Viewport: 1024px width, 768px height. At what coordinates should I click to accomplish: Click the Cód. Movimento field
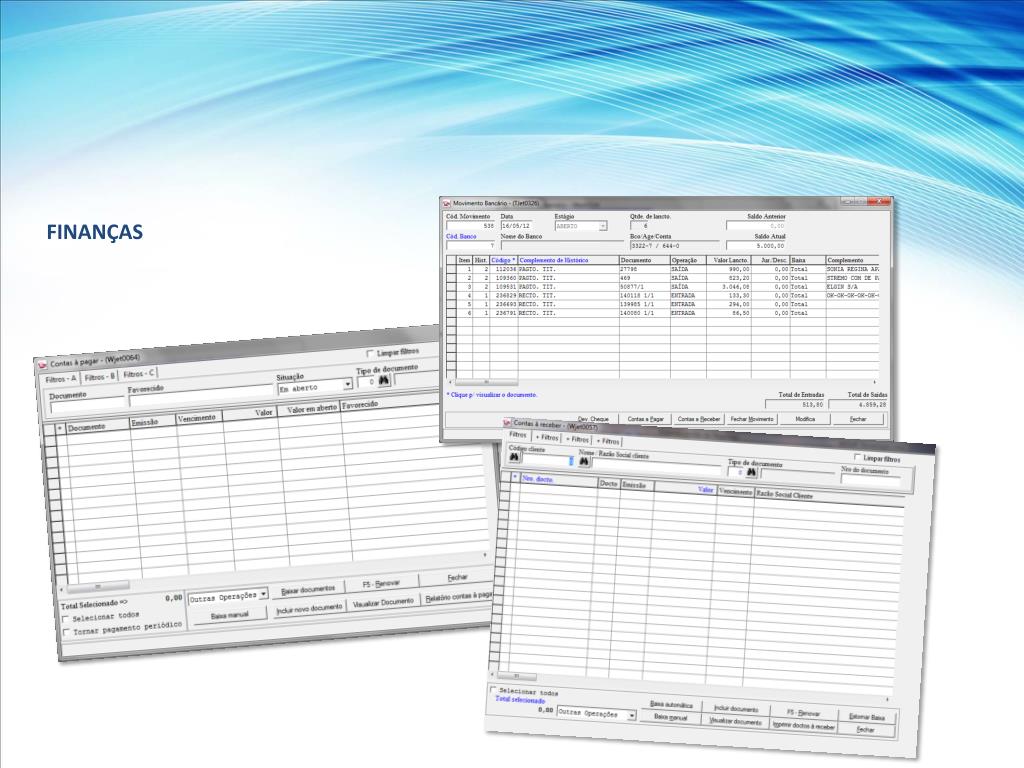pyautogui.click(x=470, y=226)
